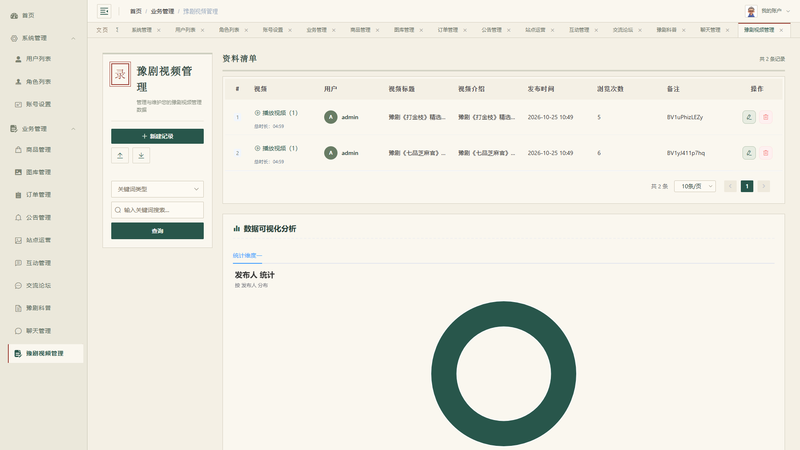Play video in row 1
800x450 pixels.
tap(276, 113)
